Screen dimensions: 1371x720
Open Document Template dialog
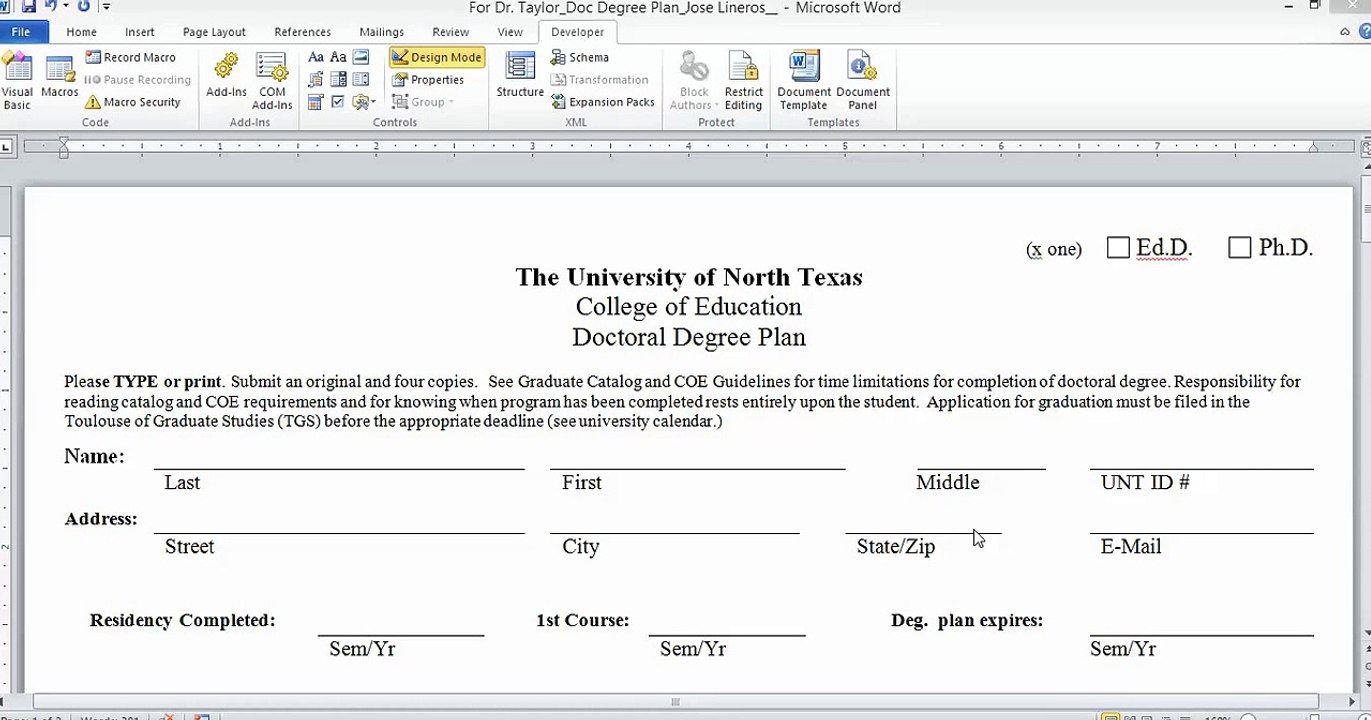pyautogui.click(x=804, y=80)
